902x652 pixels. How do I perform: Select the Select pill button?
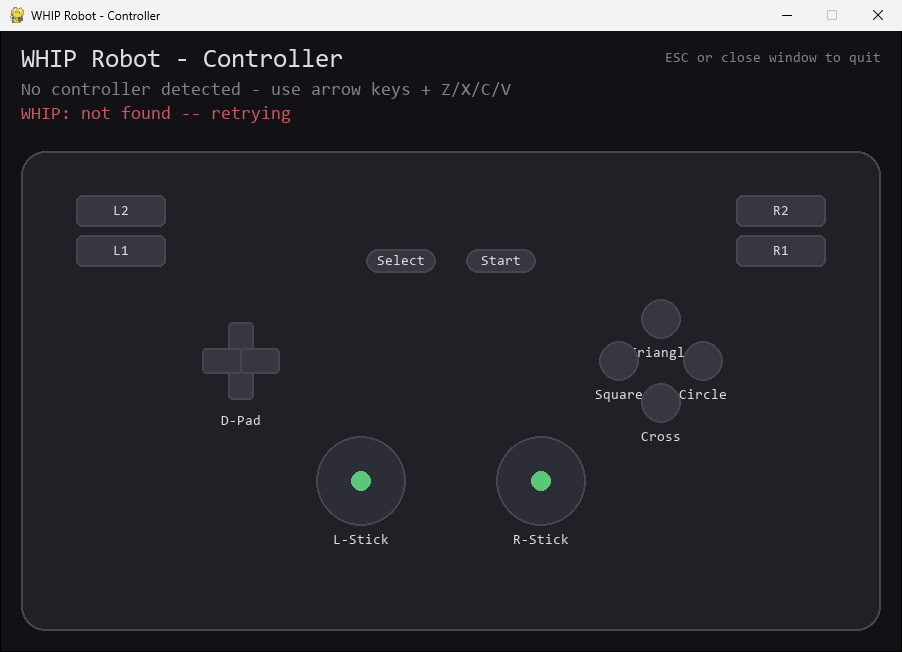(401, 261)
